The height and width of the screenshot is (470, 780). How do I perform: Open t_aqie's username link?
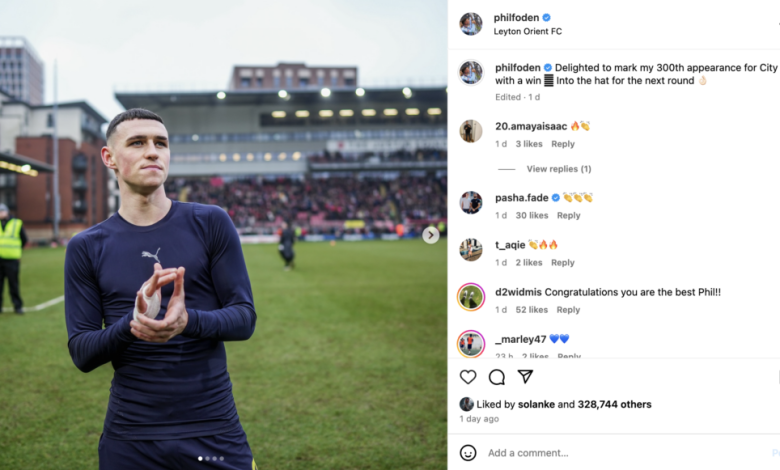point(510,245)
